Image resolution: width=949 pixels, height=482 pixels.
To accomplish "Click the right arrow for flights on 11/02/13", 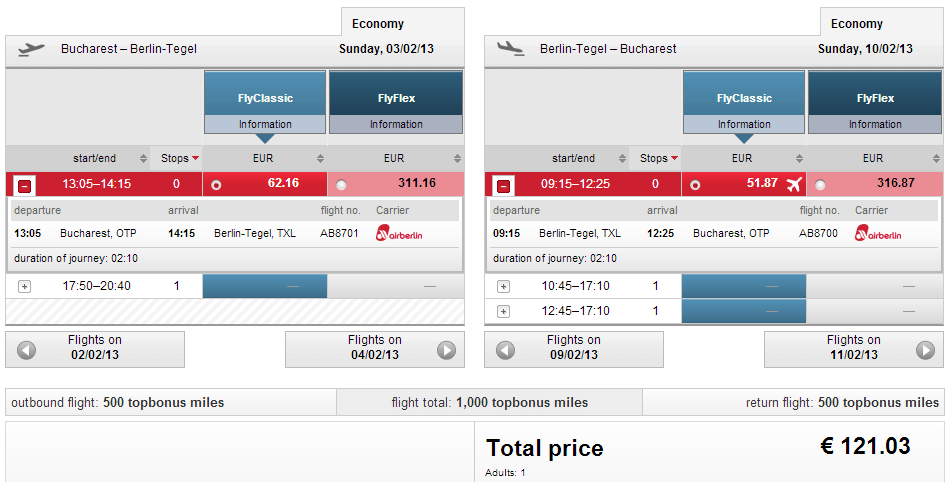I will coord(925,350).
